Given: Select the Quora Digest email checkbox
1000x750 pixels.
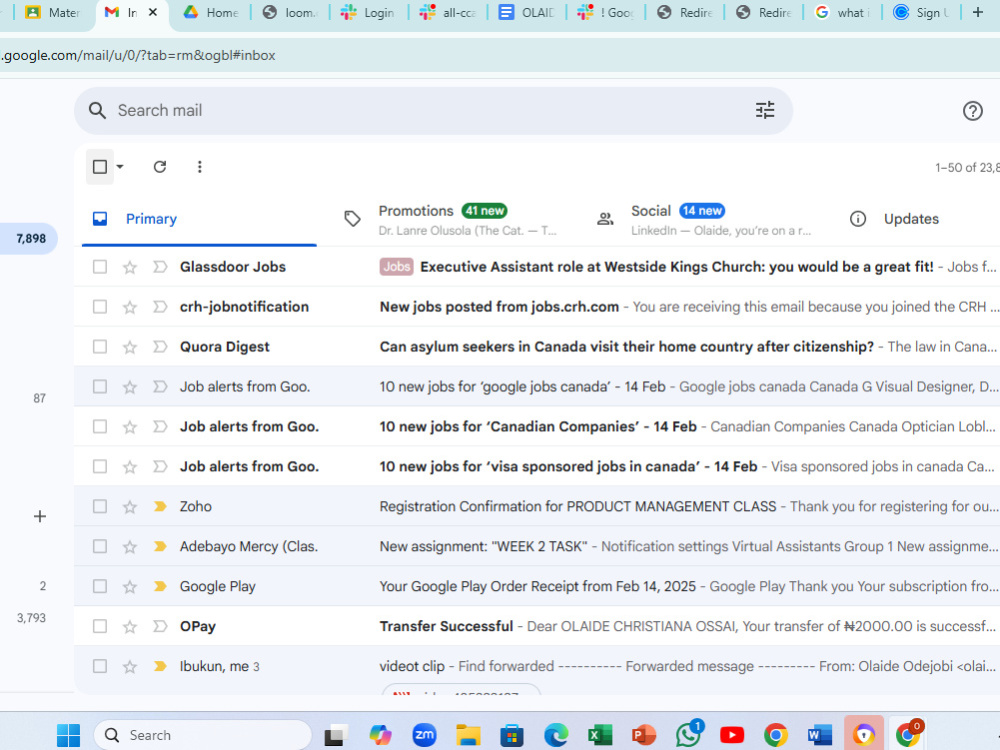Looking at the screenshot, I should tap(99, 346).
